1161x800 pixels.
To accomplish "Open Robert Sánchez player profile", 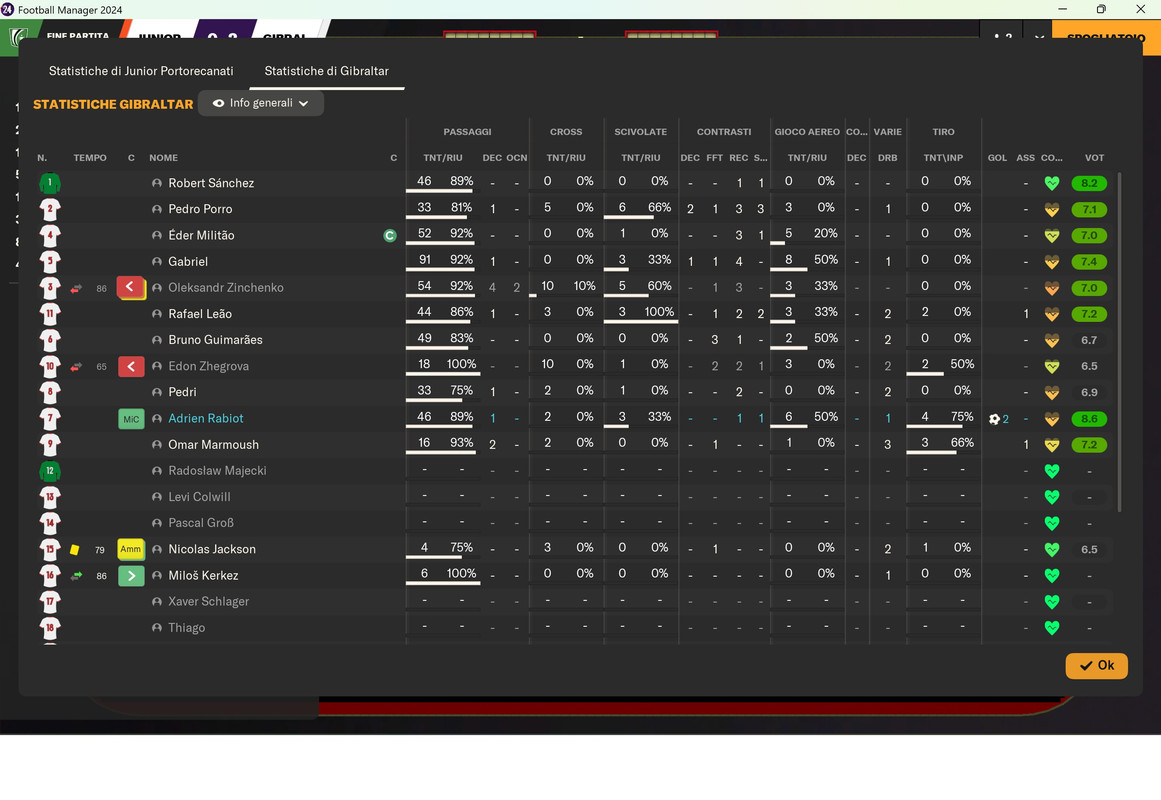I will [211, 183].
